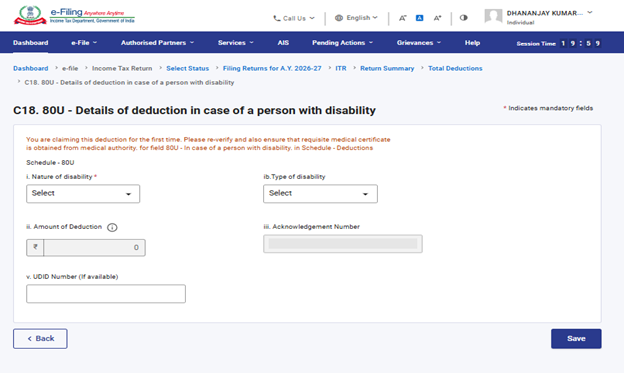Click Income Tax Return breadcrumb text
The width and height of the screenshot is (624, 373).
click(x=122, y=68)
